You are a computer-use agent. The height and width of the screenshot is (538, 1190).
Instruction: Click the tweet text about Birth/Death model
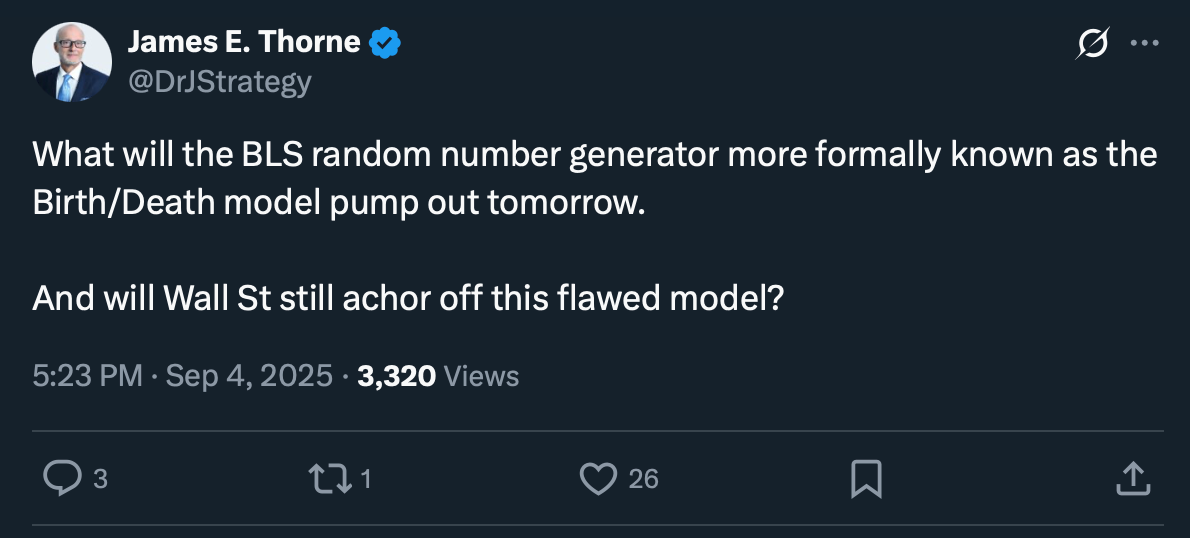(x=594, y=179)
